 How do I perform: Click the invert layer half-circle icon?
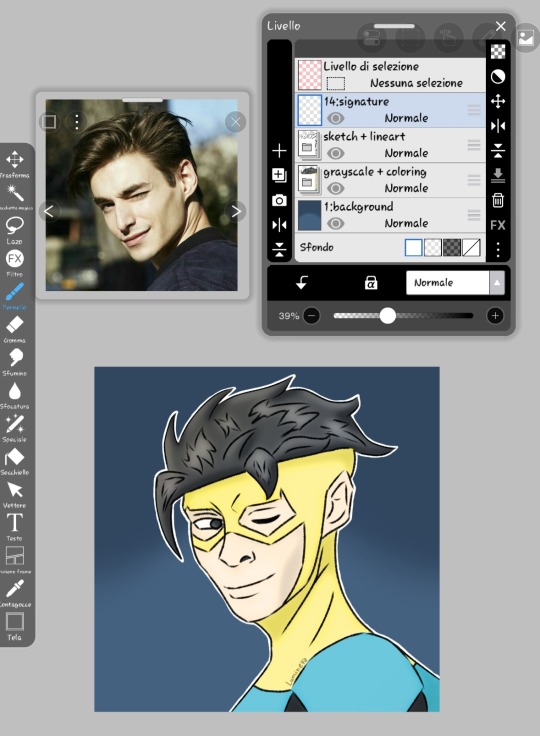(498, 77)
